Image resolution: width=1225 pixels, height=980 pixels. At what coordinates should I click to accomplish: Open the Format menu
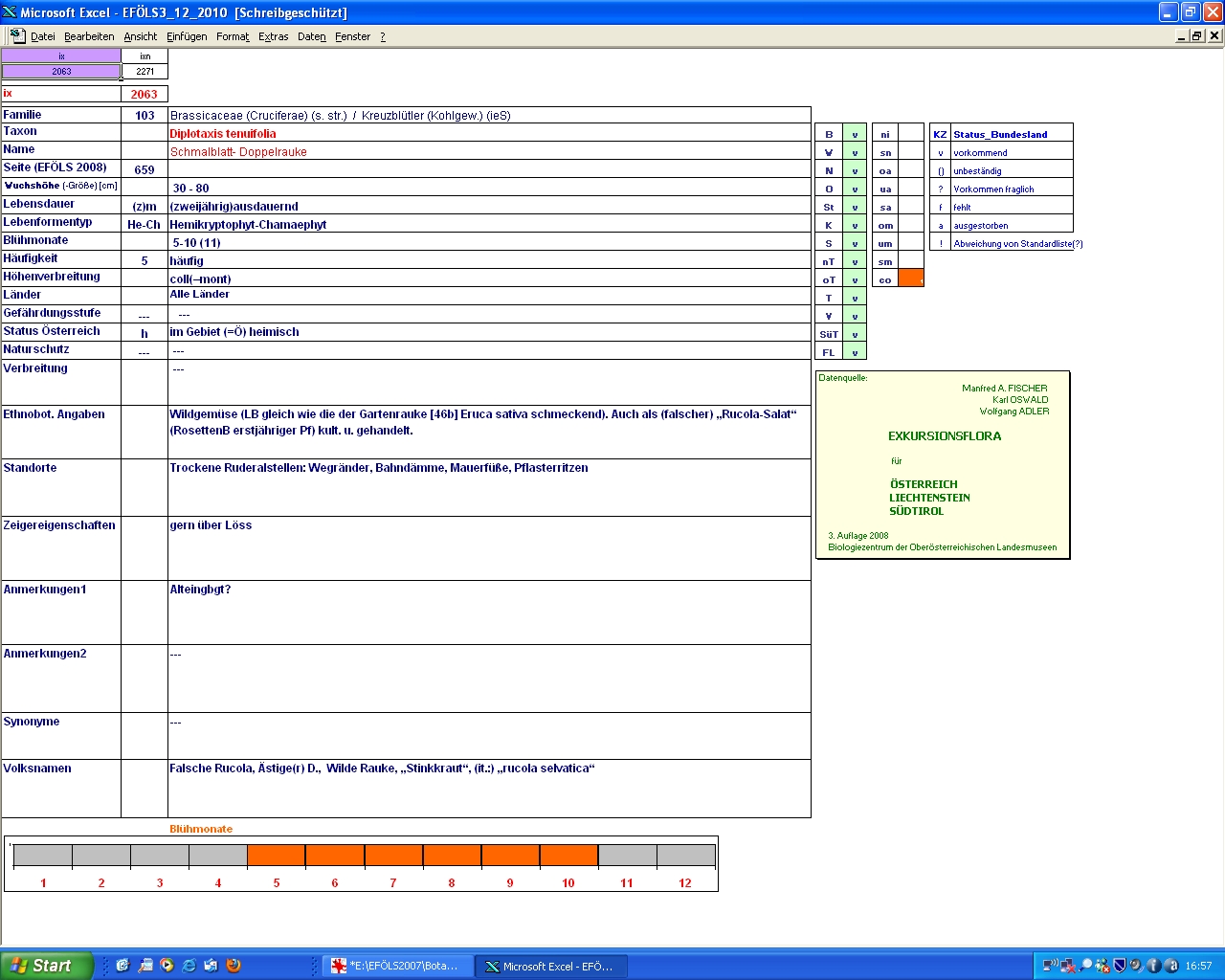tap(233, 36)
